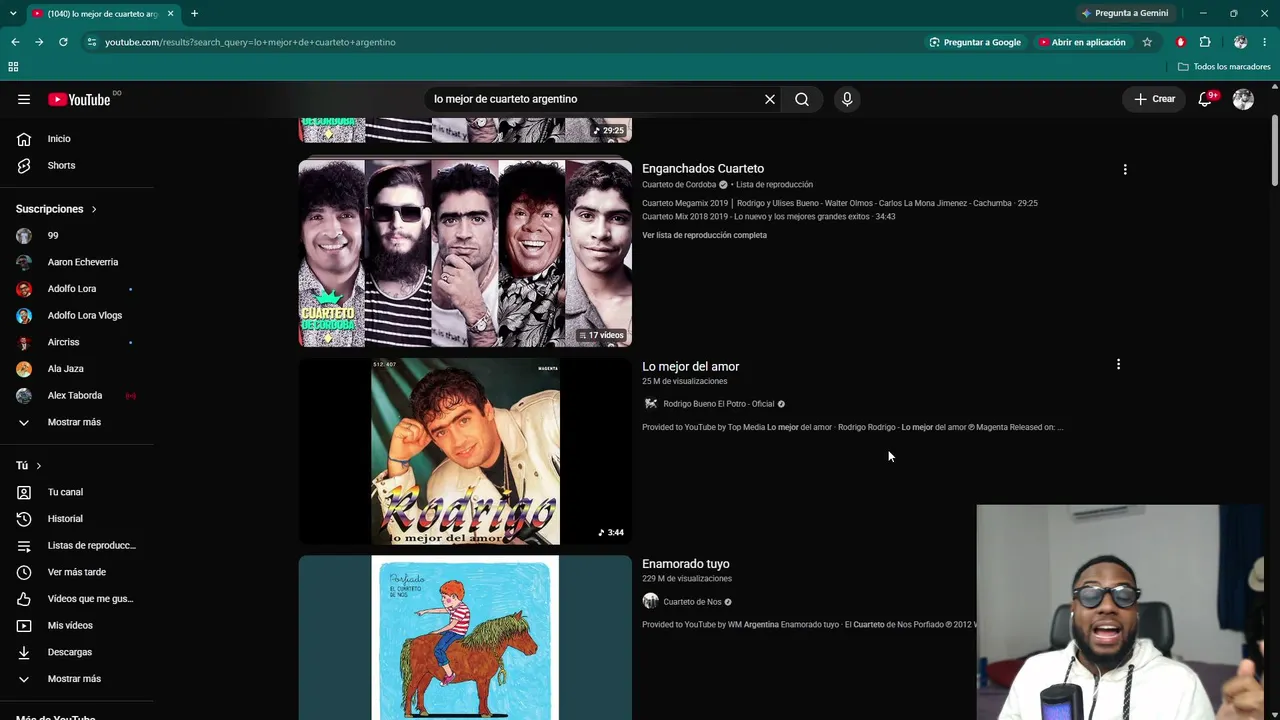Open more options for Enganchados Cuarteto
The width and height of the screenshot is (1280, 720).
tap(1125, 170)
